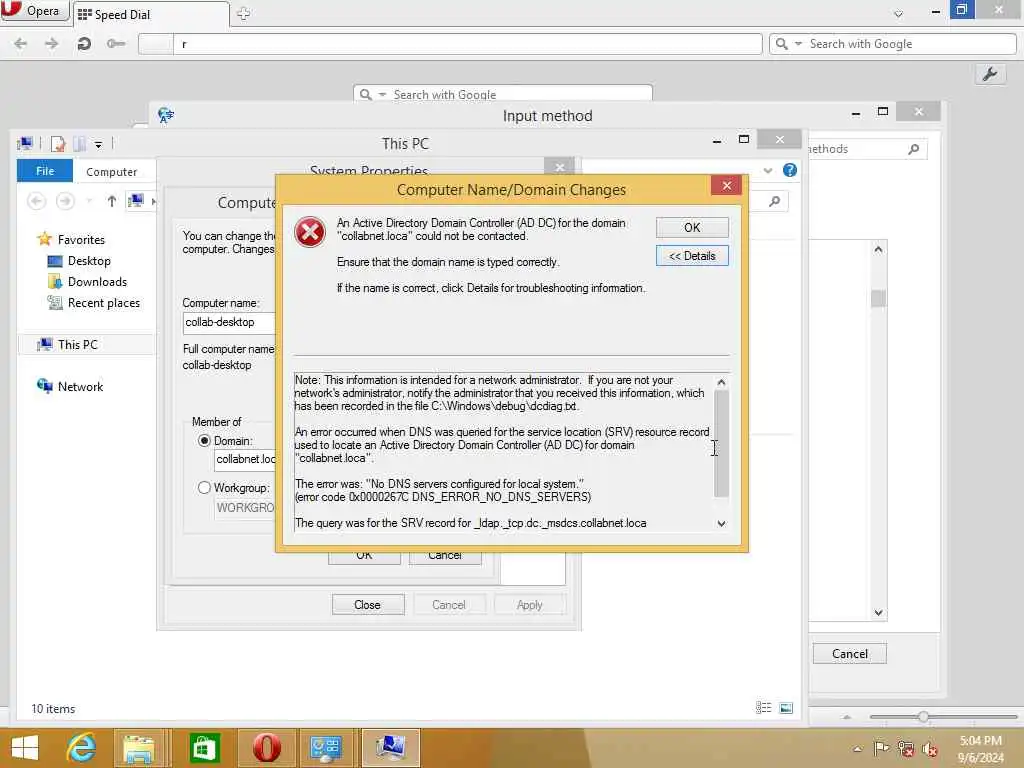Open Windows Store from taskbar
Viewport: 1024px width, 768px height.
[204, 748]
